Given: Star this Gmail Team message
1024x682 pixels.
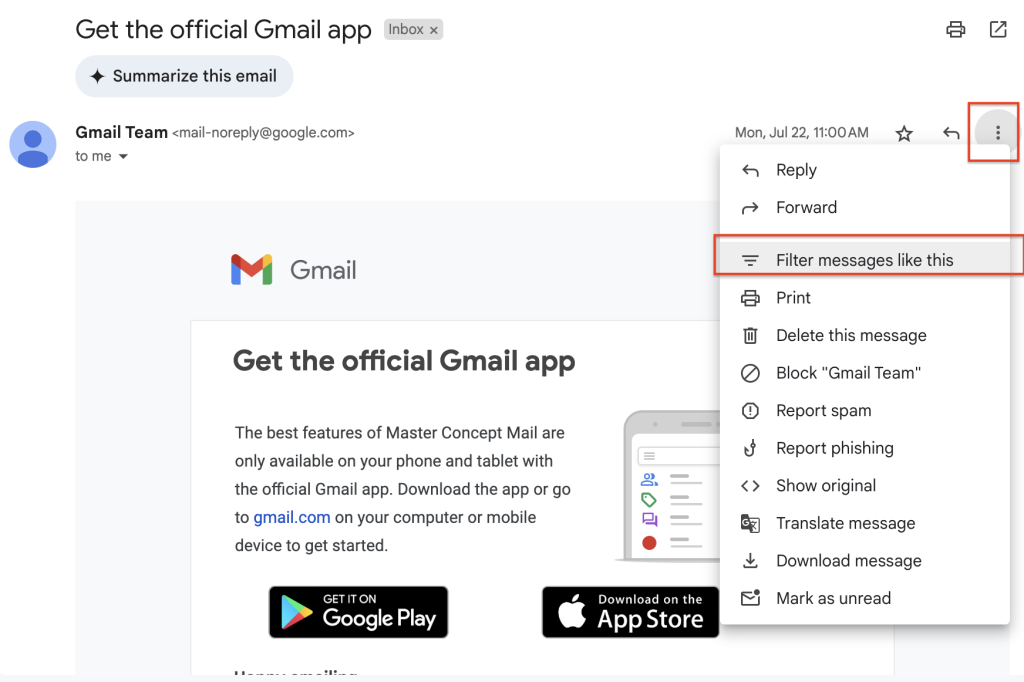Looking at the screenshot, I should point(904,133).
